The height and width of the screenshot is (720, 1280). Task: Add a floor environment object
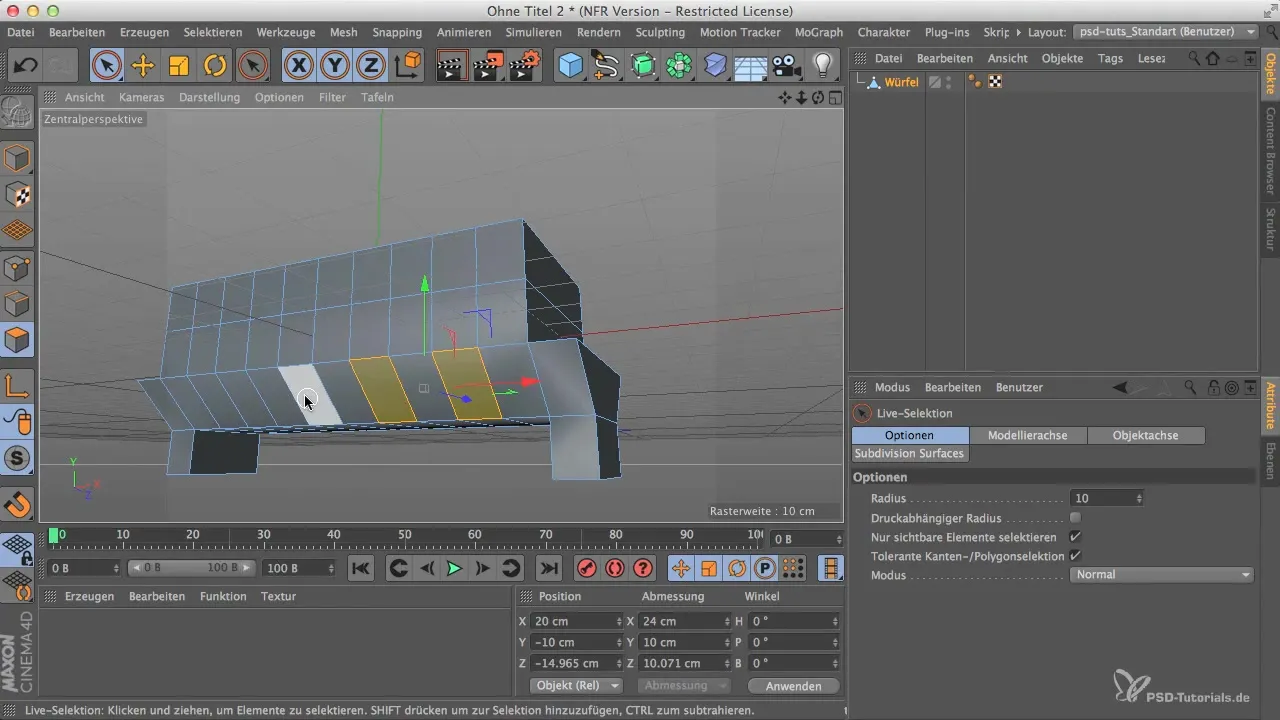[x=750, y=66]
